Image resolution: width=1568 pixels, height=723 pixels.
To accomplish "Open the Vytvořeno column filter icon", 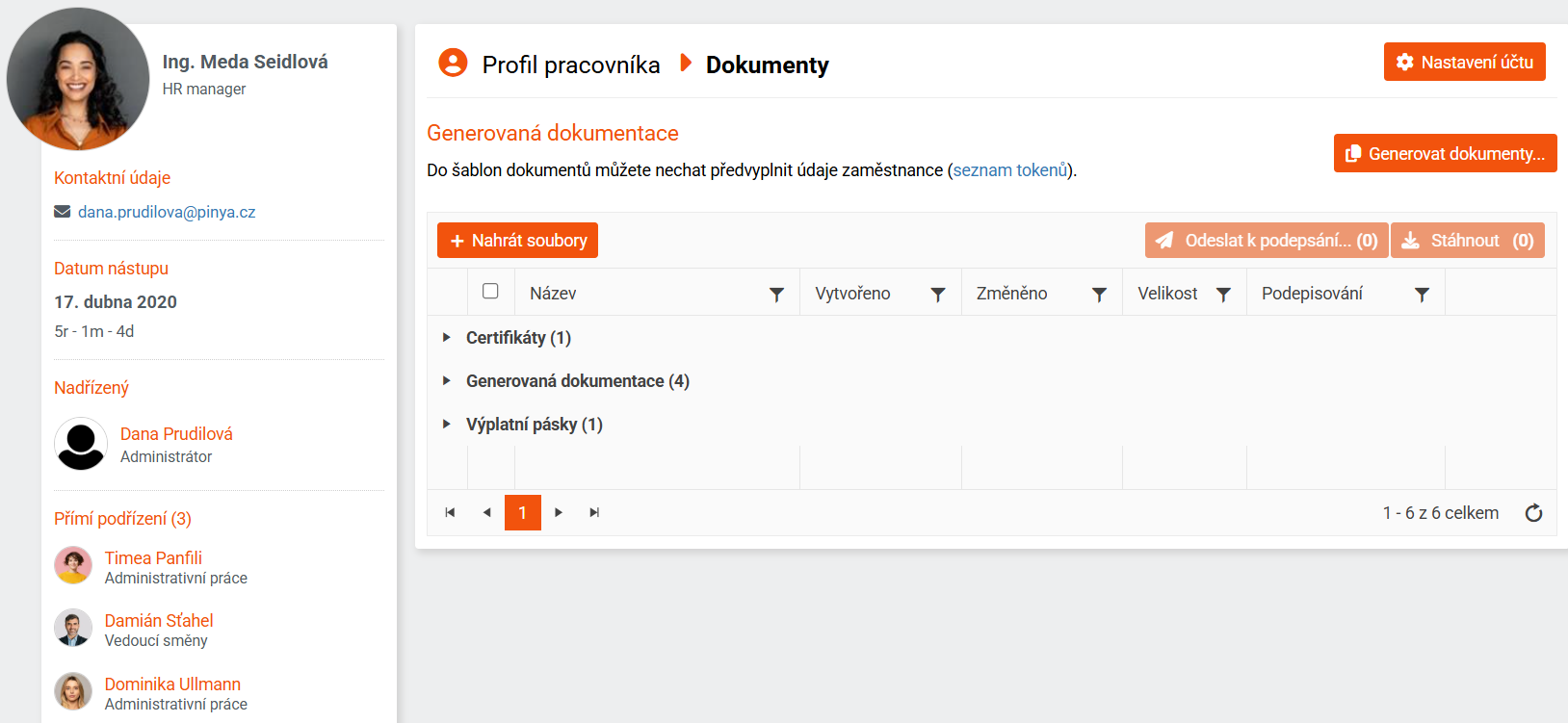I will [x=937, y=295].
